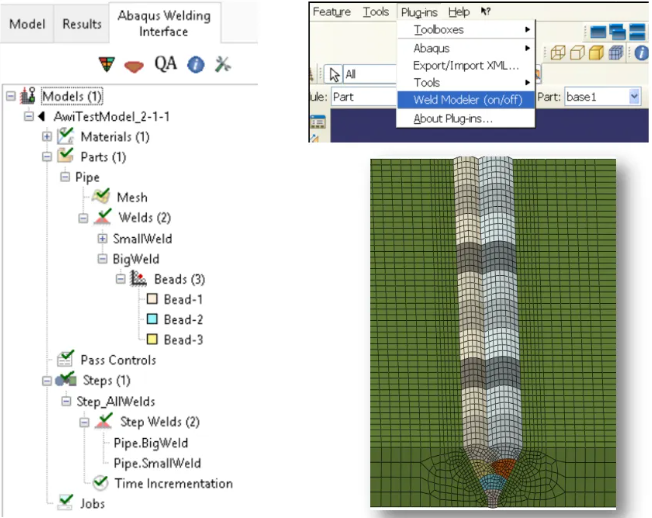Collapse the Welds node
Image resolution: width=652 pixels, height=518 pixels.
pyautogui.click(x=83, y=217)
